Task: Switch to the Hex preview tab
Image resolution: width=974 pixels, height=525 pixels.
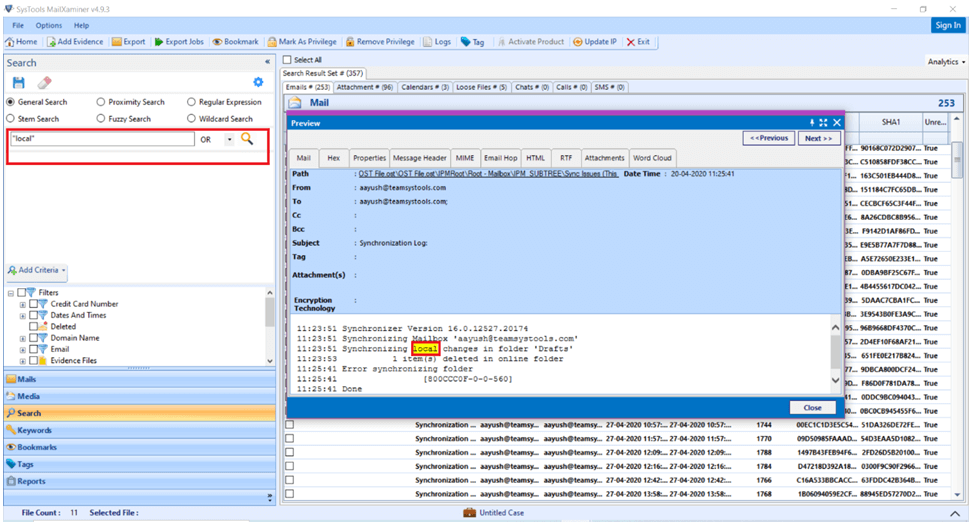Action: tap(334, 158)
